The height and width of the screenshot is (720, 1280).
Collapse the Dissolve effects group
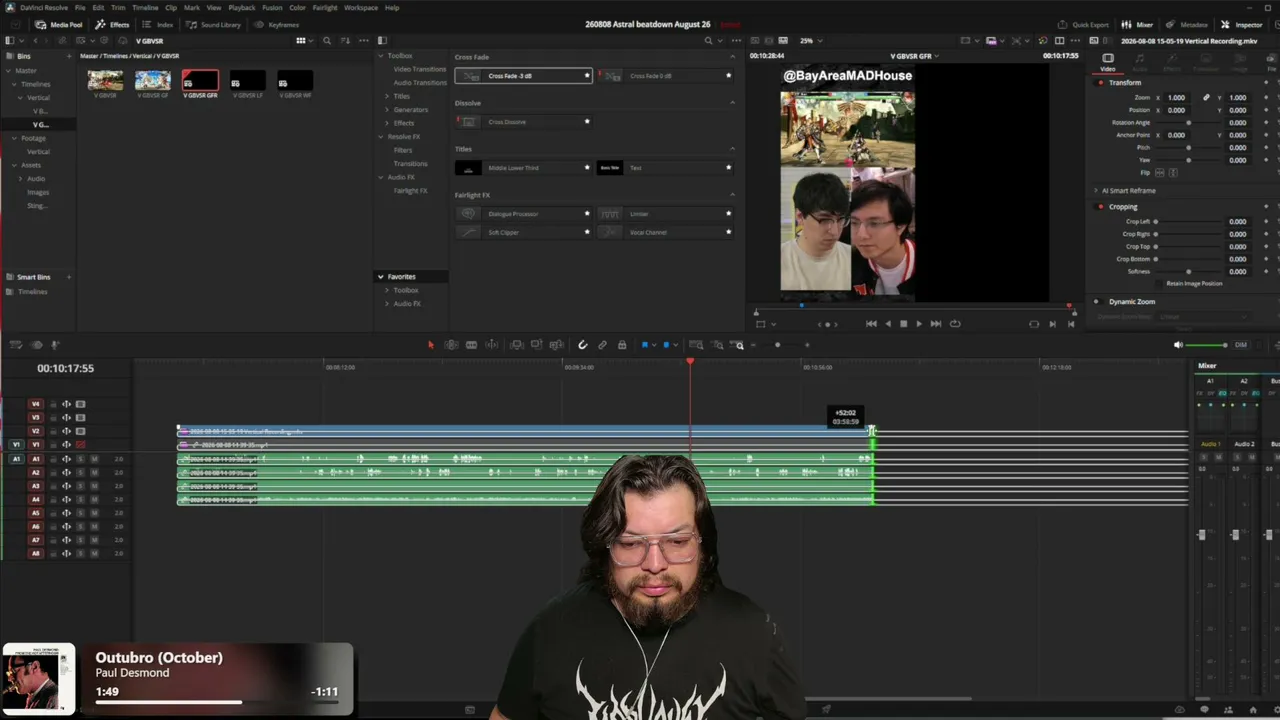point(732,103)
